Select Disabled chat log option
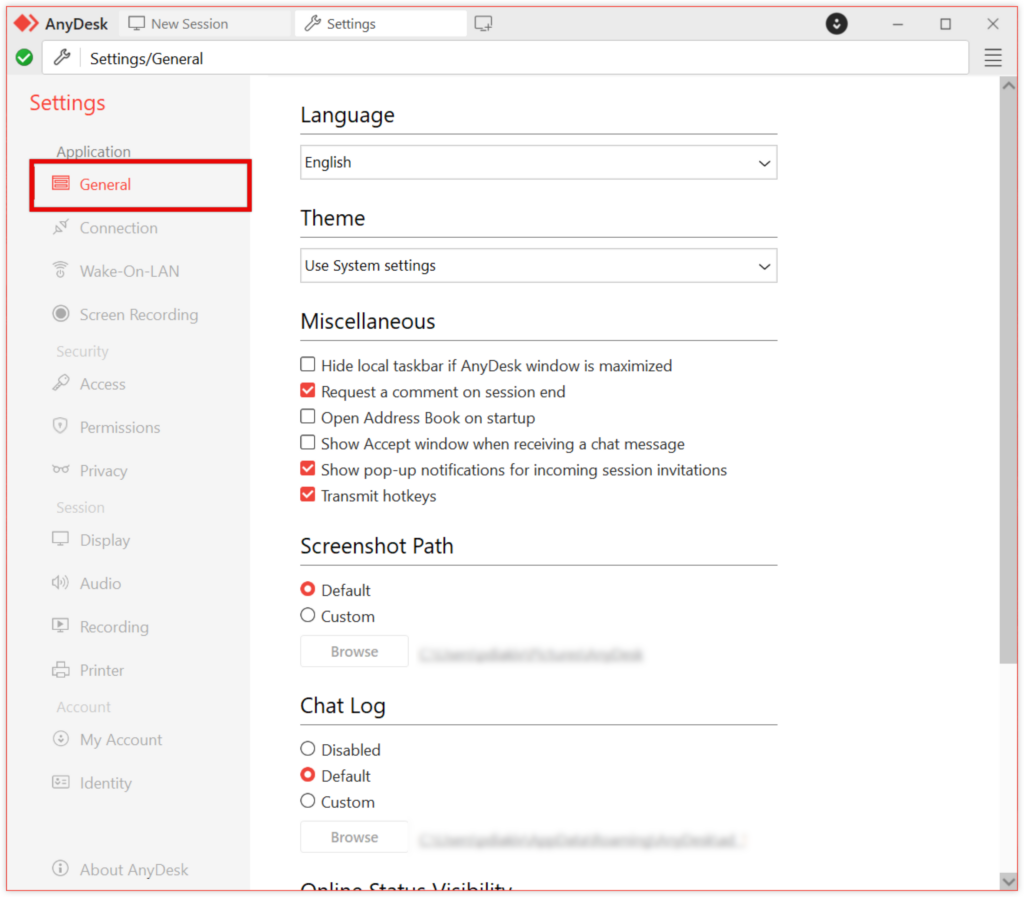The image size is (1024, 897). pos(308,749)
